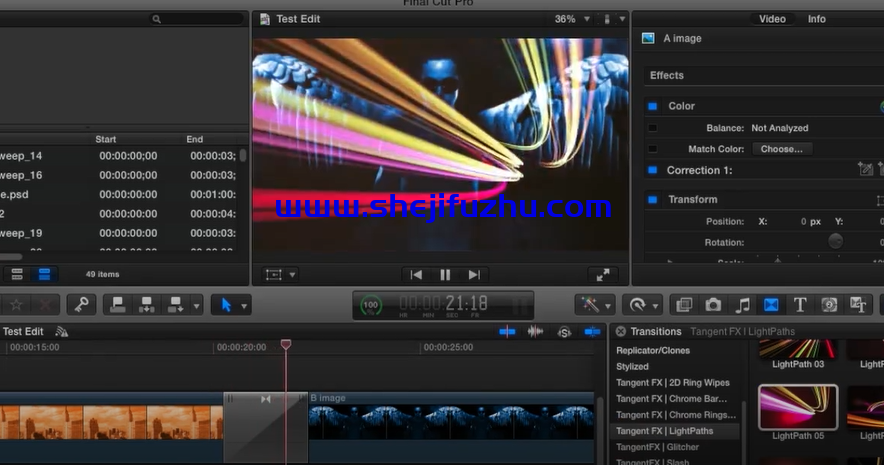Open the enhancements dropdown arrow
884x465 pixels.
tap(608, 306)
